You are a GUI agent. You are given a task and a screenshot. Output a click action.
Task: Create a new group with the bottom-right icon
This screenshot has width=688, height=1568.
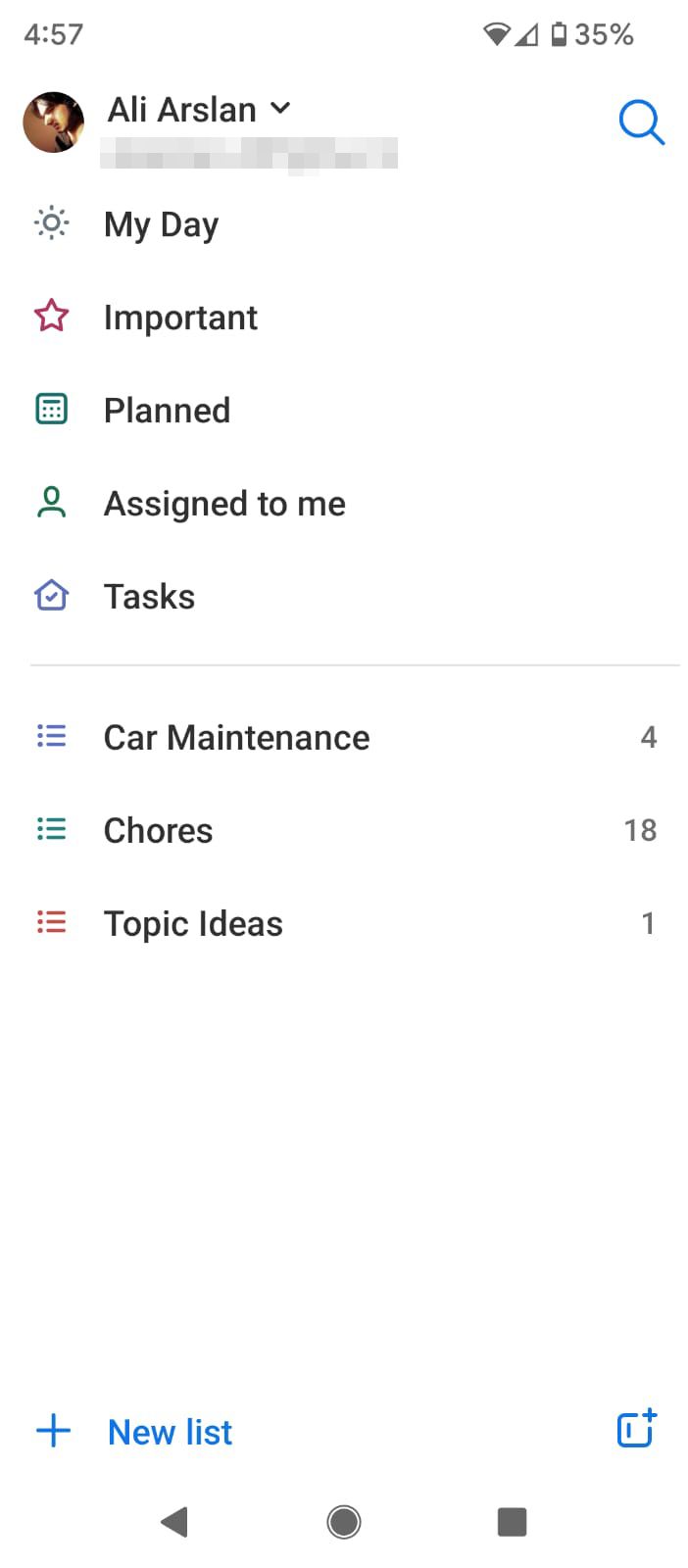click(637, 1430)
